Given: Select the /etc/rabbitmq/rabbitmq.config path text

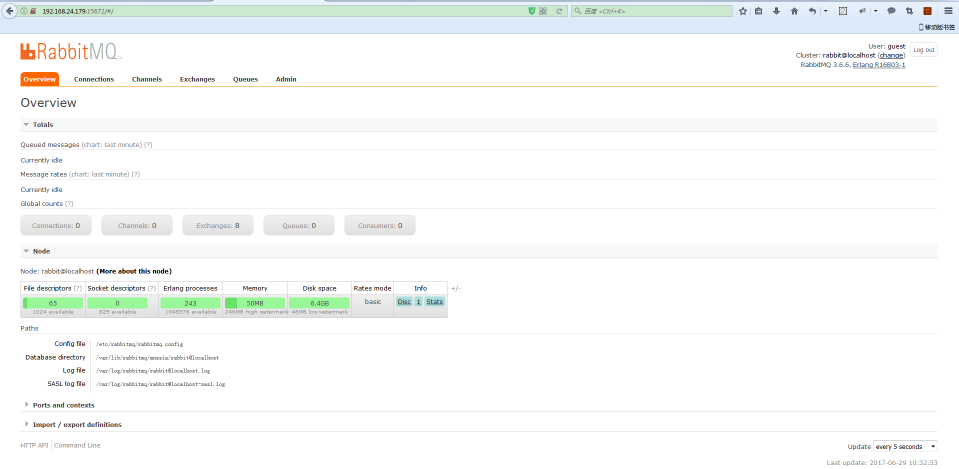Looking at the screenshot, I should pos(139,344).
